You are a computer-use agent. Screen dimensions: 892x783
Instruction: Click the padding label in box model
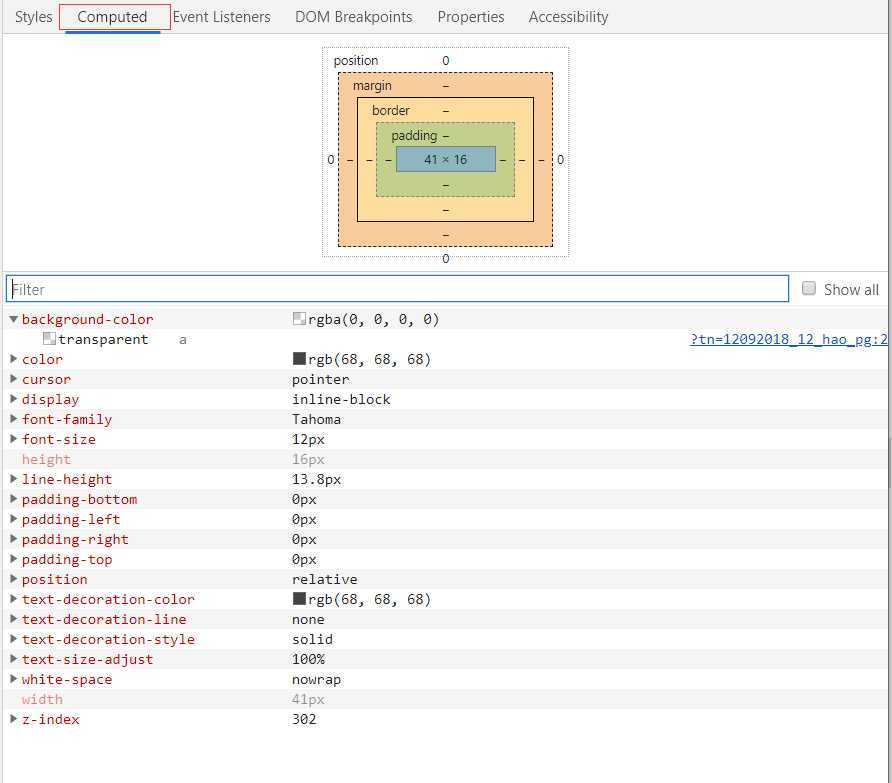(x=414, y=135)
